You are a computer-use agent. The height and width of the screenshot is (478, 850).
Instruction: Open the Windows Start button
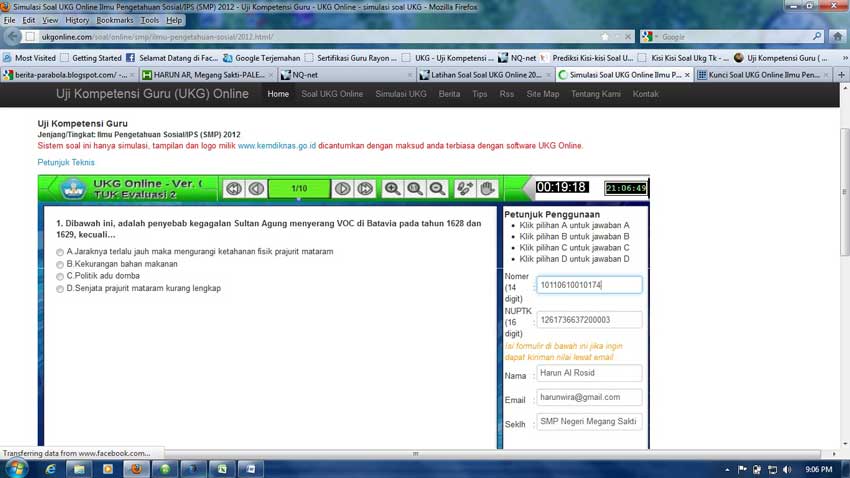(16, 469)
